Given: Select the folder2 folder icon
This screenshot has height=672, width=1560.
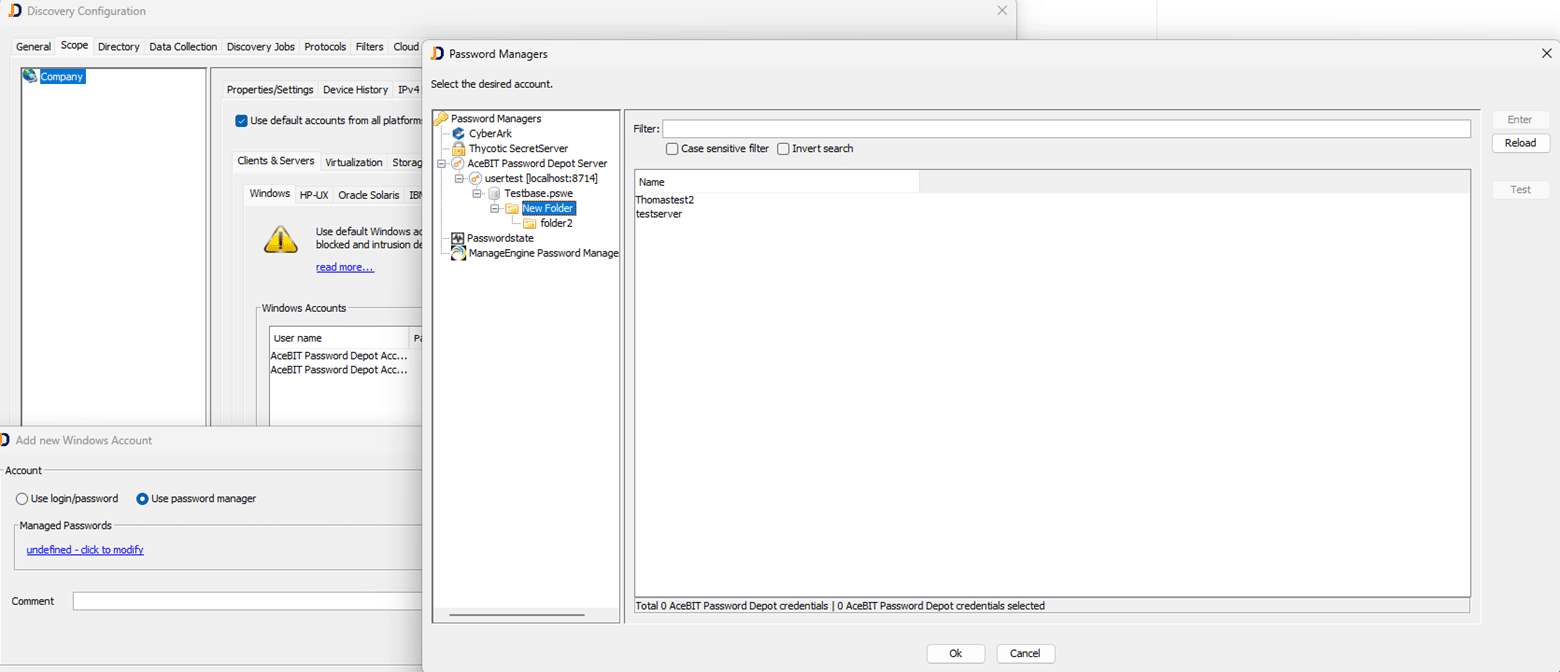Looking at the screenshot, I should (530, 223).
